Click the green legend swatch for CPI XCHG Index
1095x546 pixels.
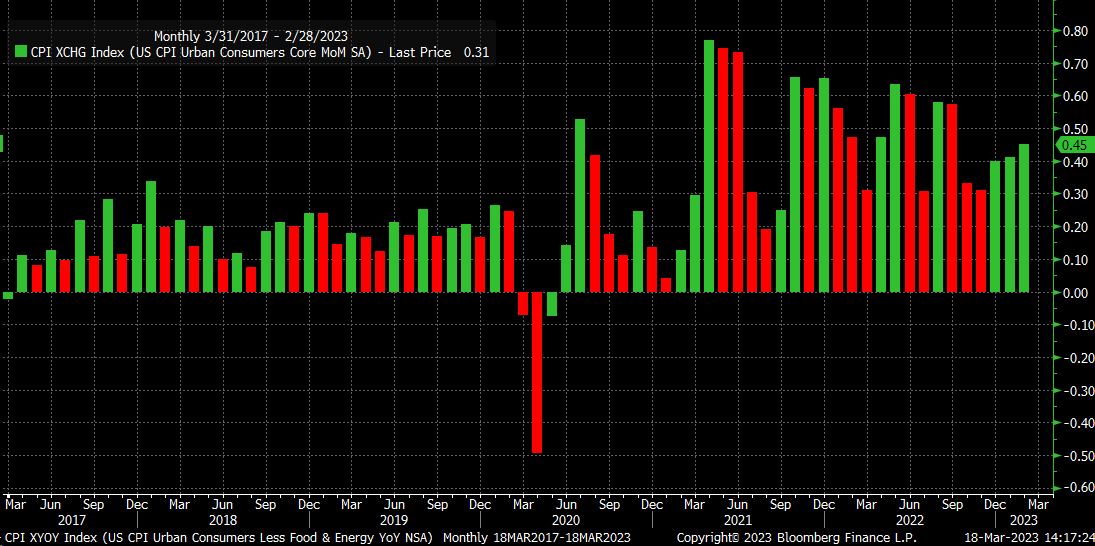[x=21, y=51]
